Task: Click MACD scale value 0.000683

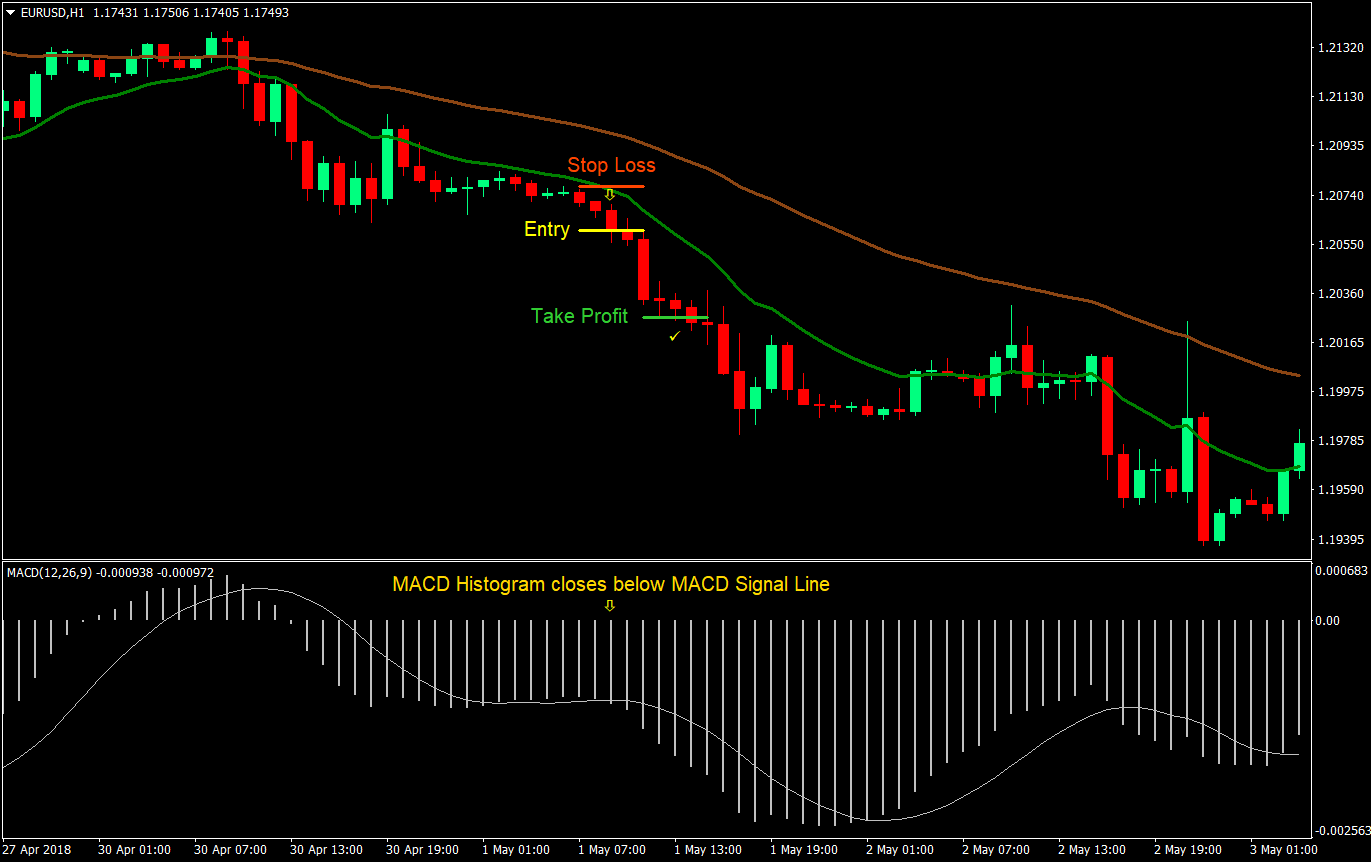Action: tap(1340, 571)
